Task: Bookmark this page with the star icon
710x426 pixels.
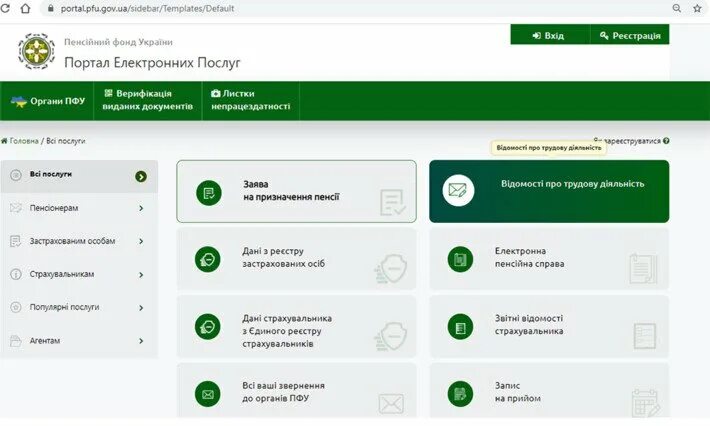Action: click(697, 8)
